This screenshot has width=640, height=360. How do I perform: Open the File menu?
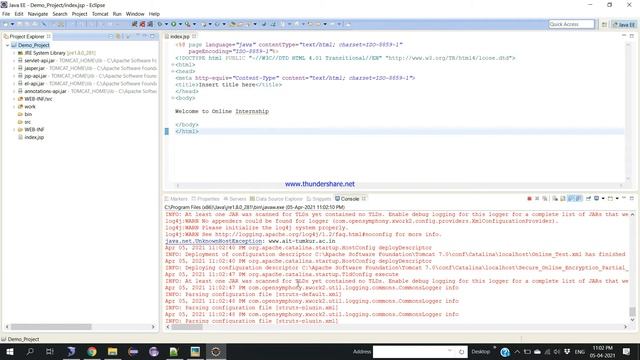(x=6, y=14)
